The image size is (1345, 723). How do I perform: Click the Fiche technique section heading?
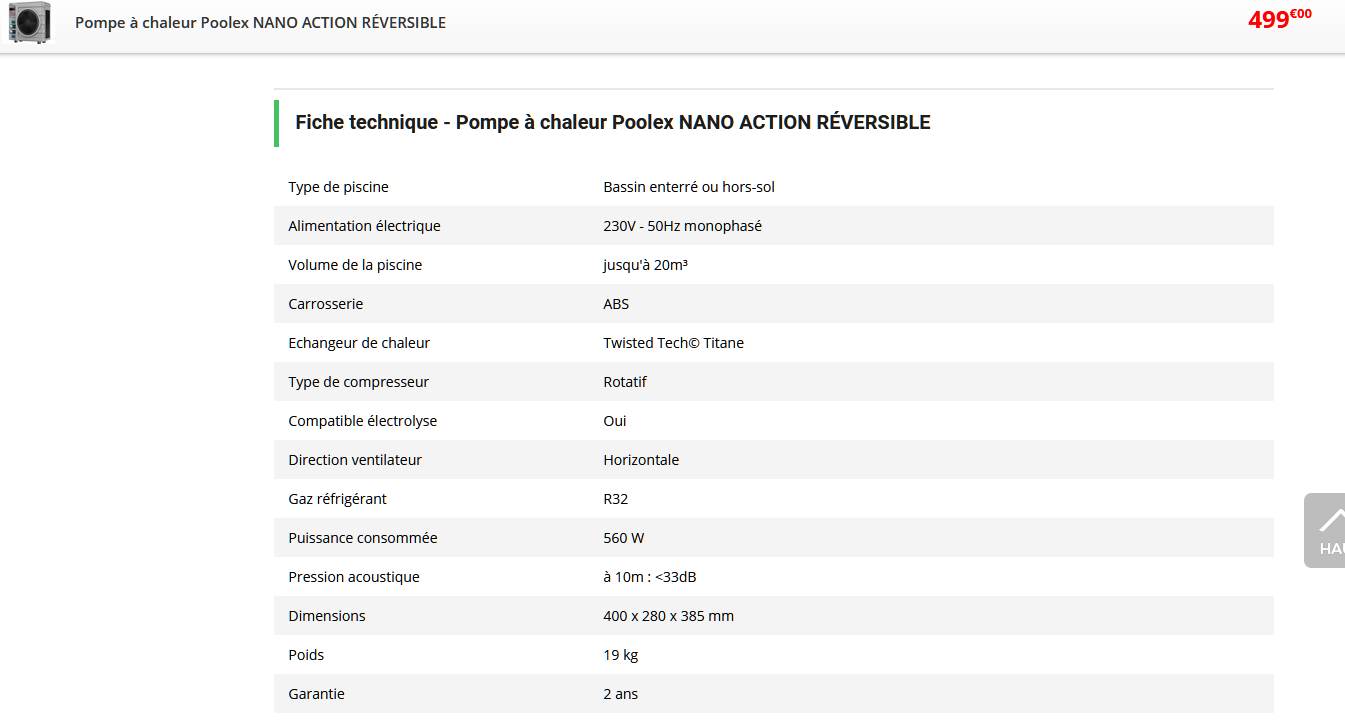pos(612,122)
